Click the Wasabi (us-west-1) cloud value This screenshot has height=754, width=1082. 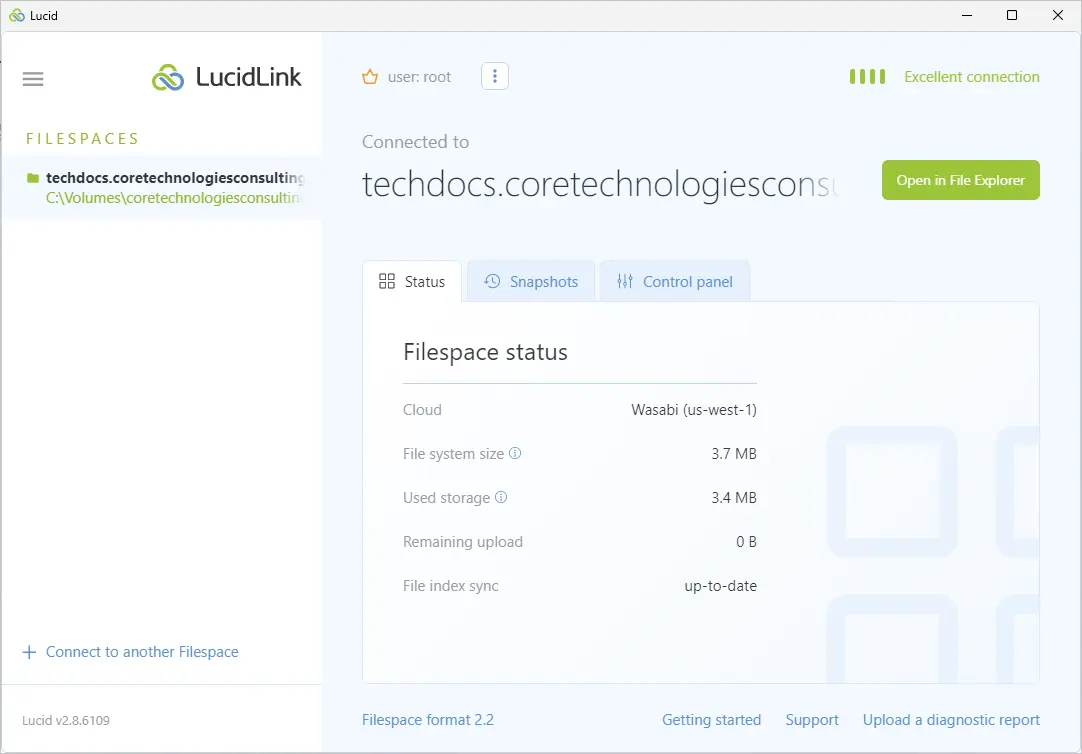point(694,410)
